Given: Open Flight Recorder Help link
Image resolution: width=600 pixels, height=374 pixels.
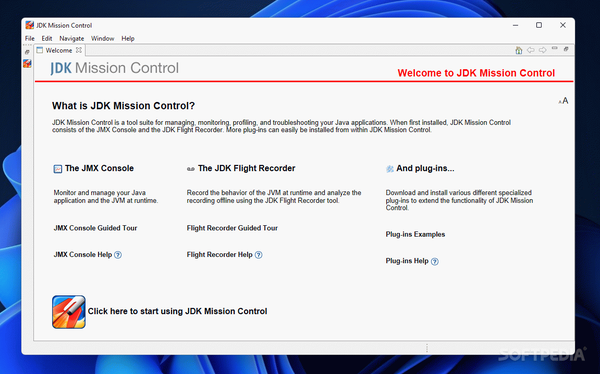Looking at the screenshot, I should 220,255.
